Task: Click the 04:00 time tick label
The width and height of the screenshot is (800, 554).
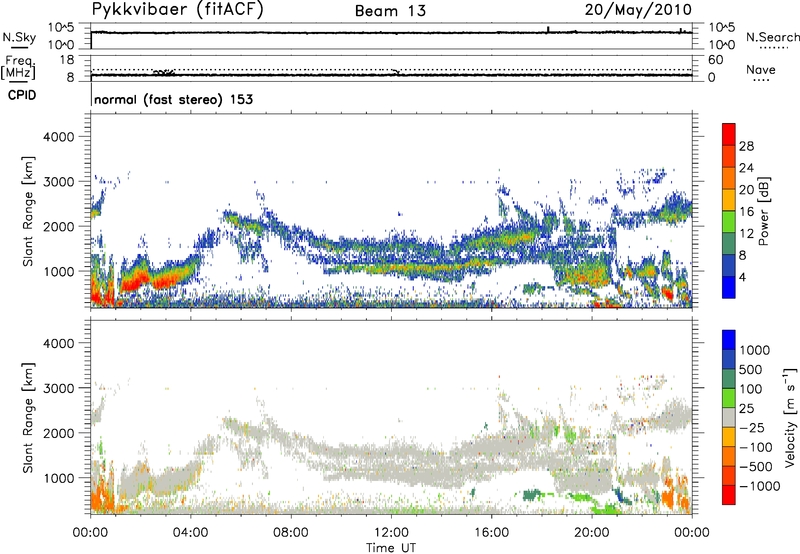Action: pyautogui.click(x=190, y=533)
